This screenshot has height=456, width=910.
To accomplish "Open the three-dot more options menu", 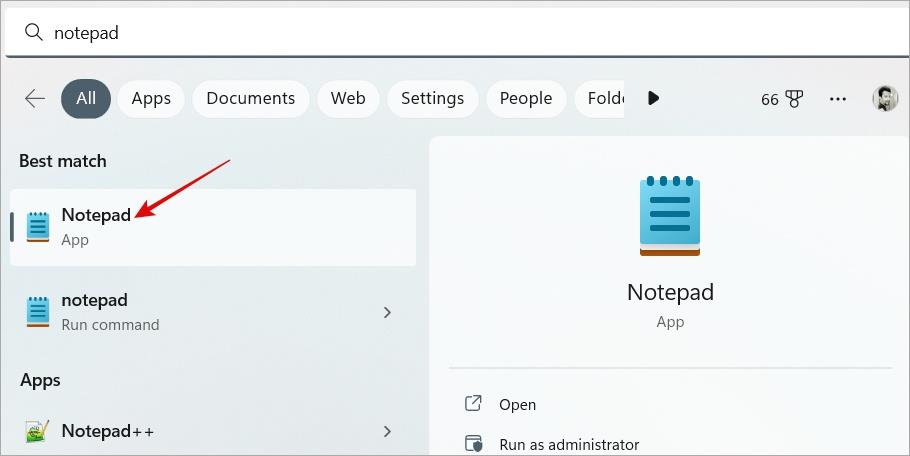I will tap(838, 99).
